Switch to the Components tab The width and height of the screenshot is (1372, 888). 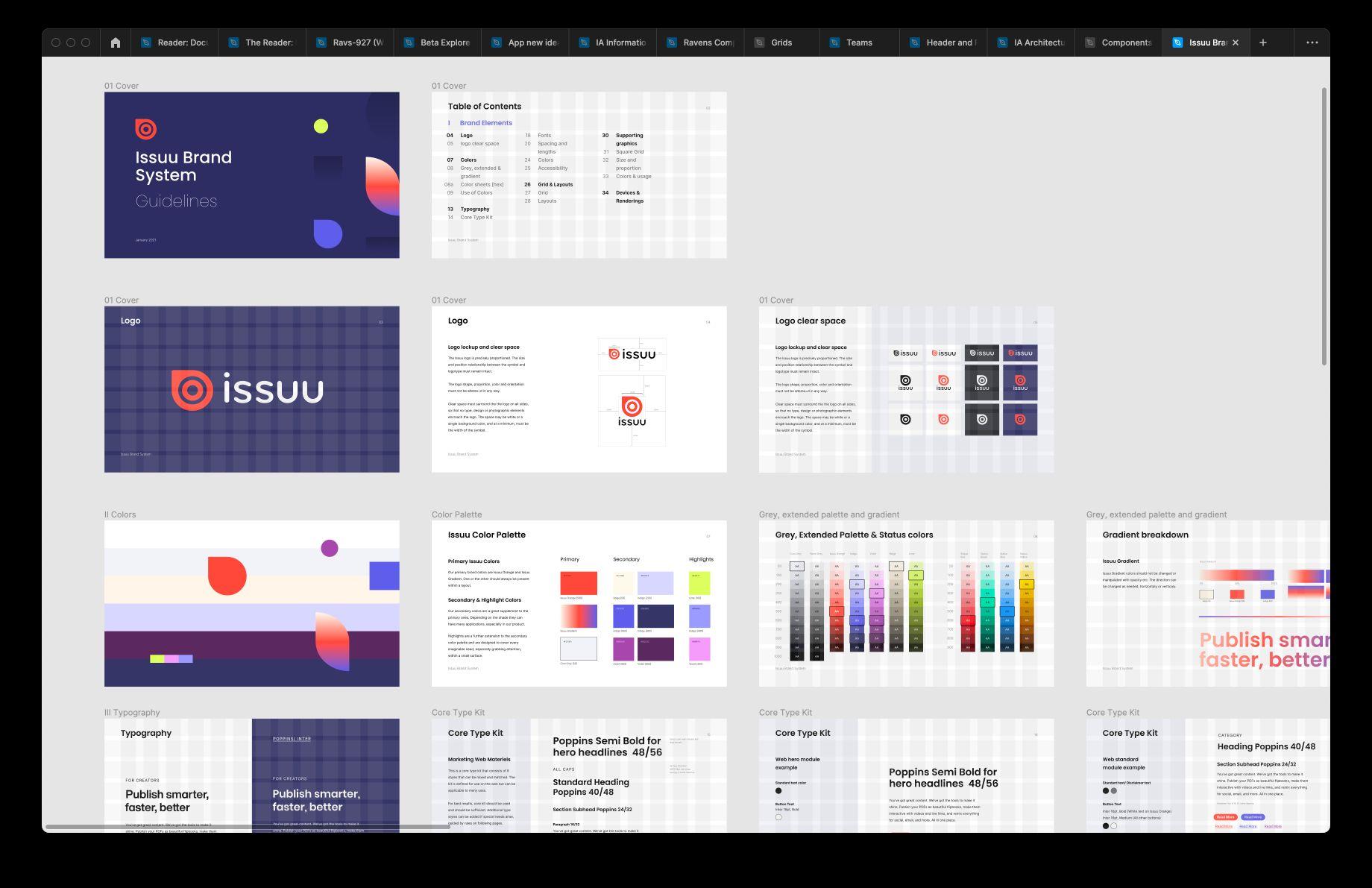click(x=1118, y=42)
